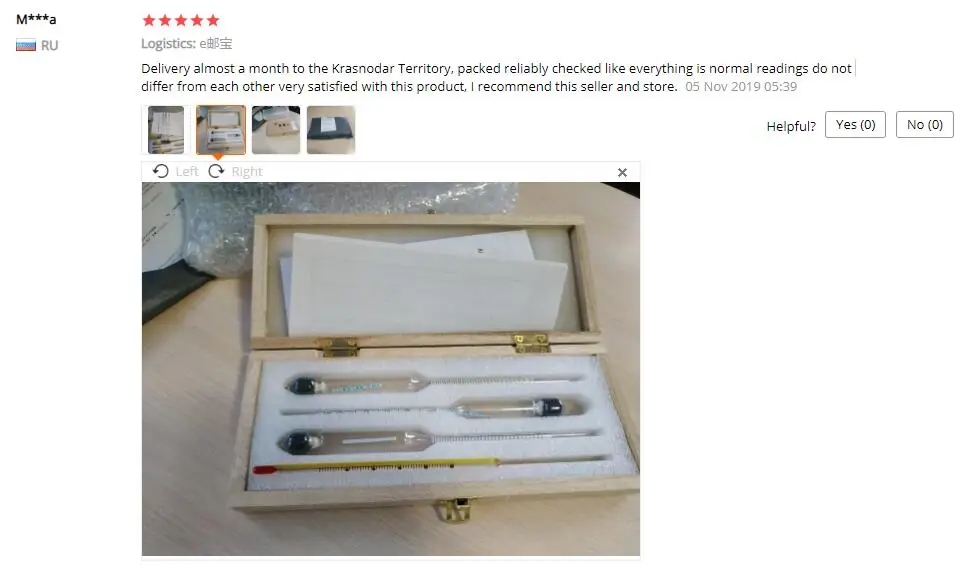Click the review date 05 Nov 2019

(x=741, y=87)
